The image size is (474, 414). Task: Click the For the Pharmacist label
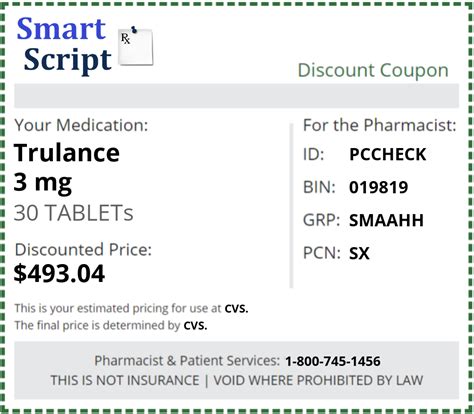[379, 125]
